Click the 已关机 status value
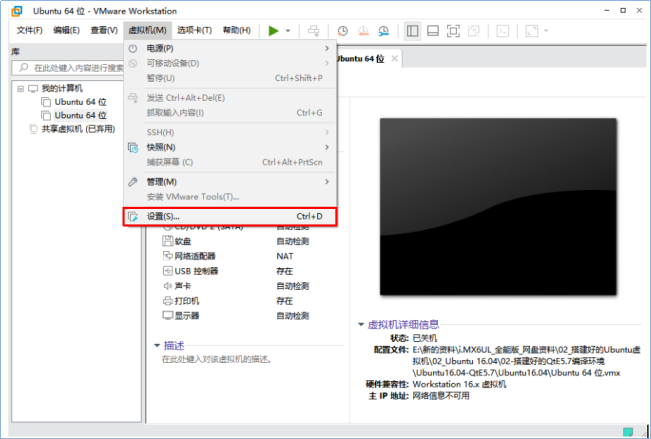 424,338
